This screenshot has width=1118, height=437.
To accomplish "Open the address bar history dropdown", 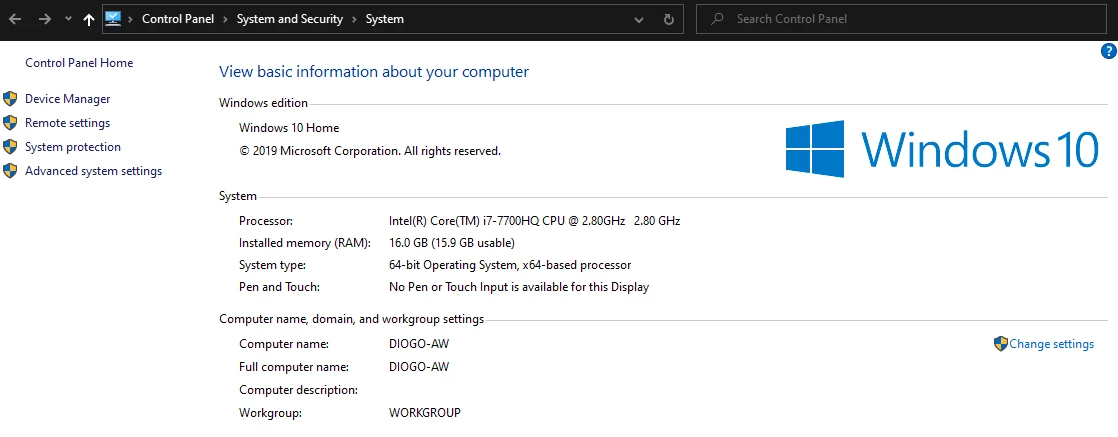I will 639,20.
